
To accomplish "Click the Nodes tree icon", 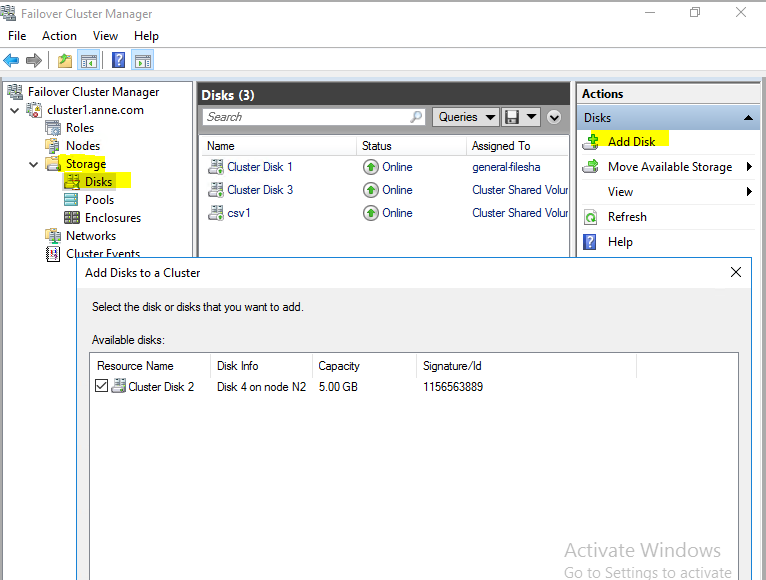I will (53, 146).
